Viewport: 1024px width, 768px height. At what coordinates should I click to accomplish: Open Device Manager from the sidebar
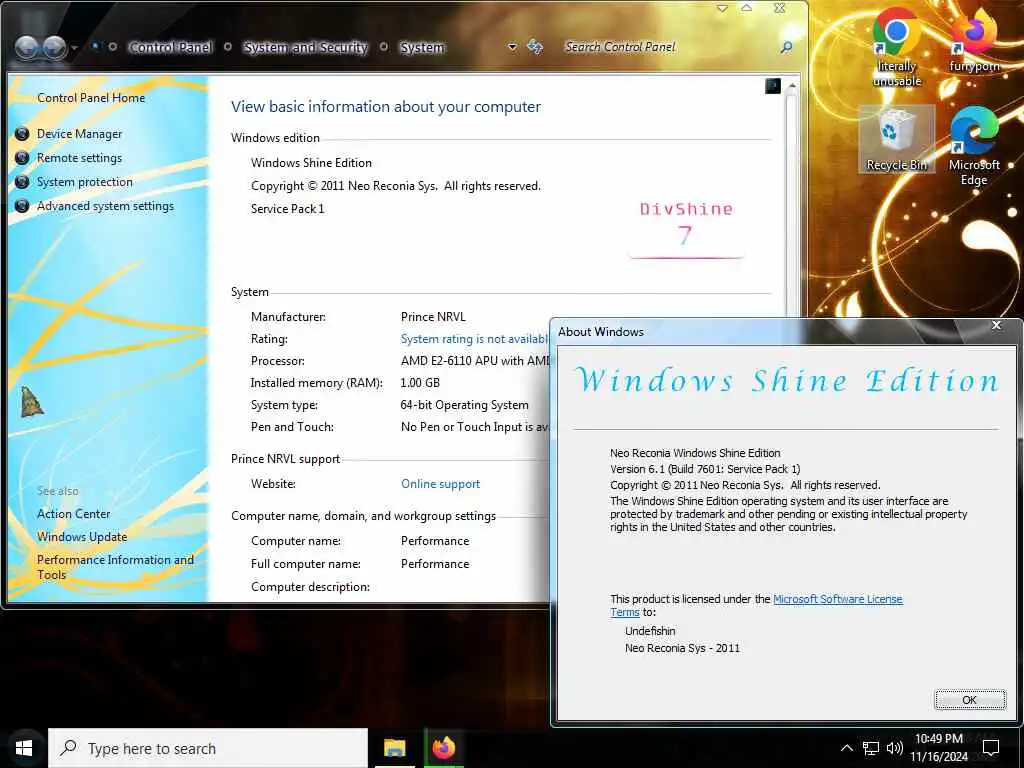pos(79,134)
